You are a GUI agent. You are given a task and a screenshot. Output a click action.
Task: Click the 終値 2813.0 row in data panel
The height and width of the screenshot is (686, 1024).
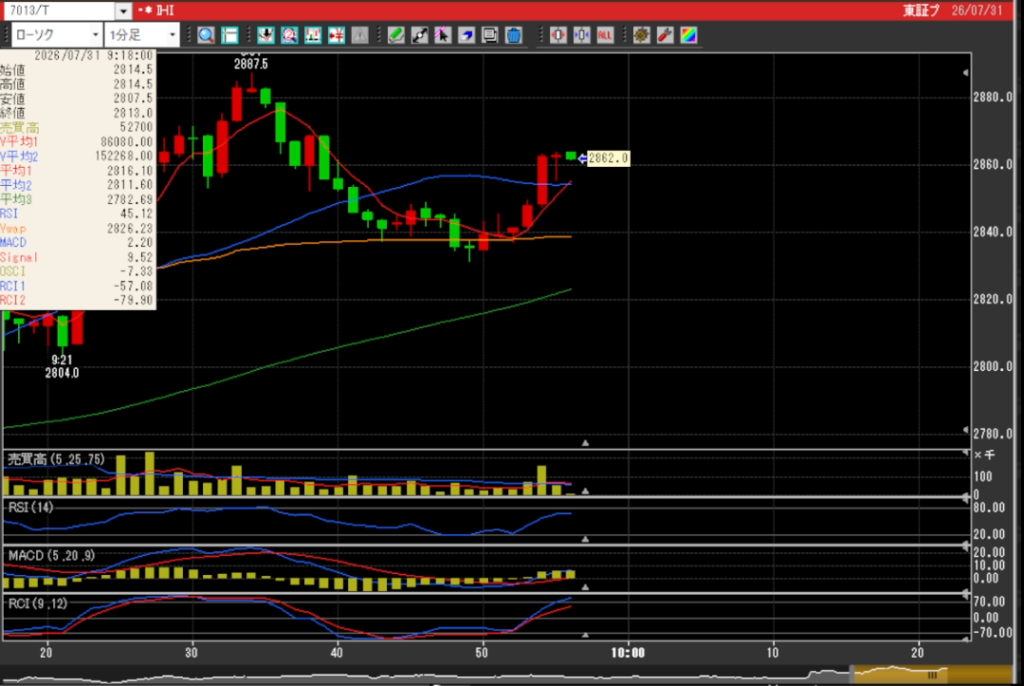(77, 112)
